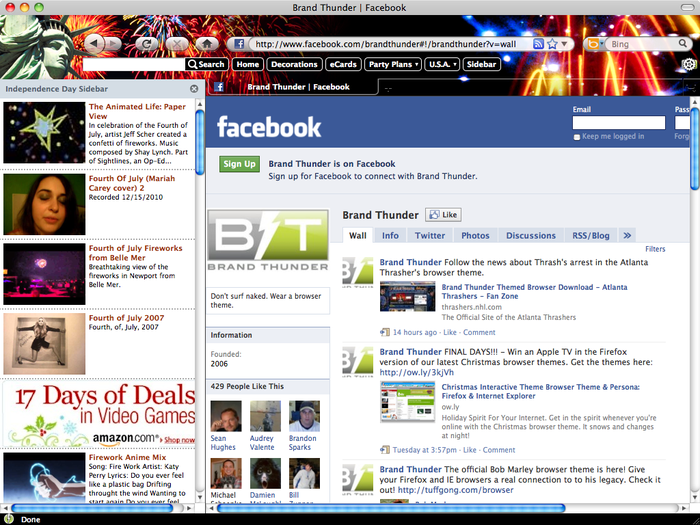700x525 pixels.
Task: Open the Christmas Interactive Theme link
Action: (540, 392)
